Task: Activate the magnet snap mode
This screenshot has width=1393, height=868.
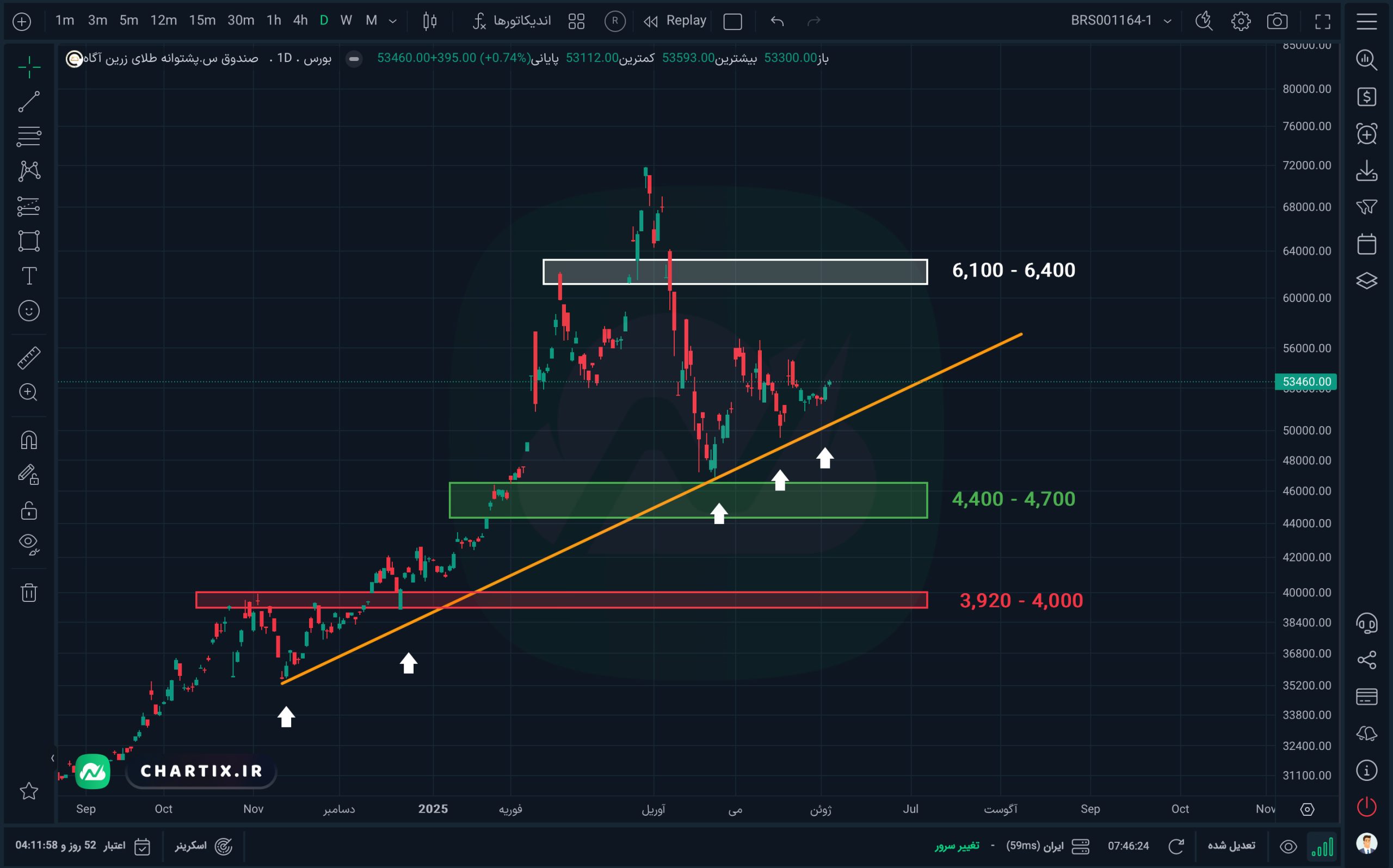Action: 29,440
